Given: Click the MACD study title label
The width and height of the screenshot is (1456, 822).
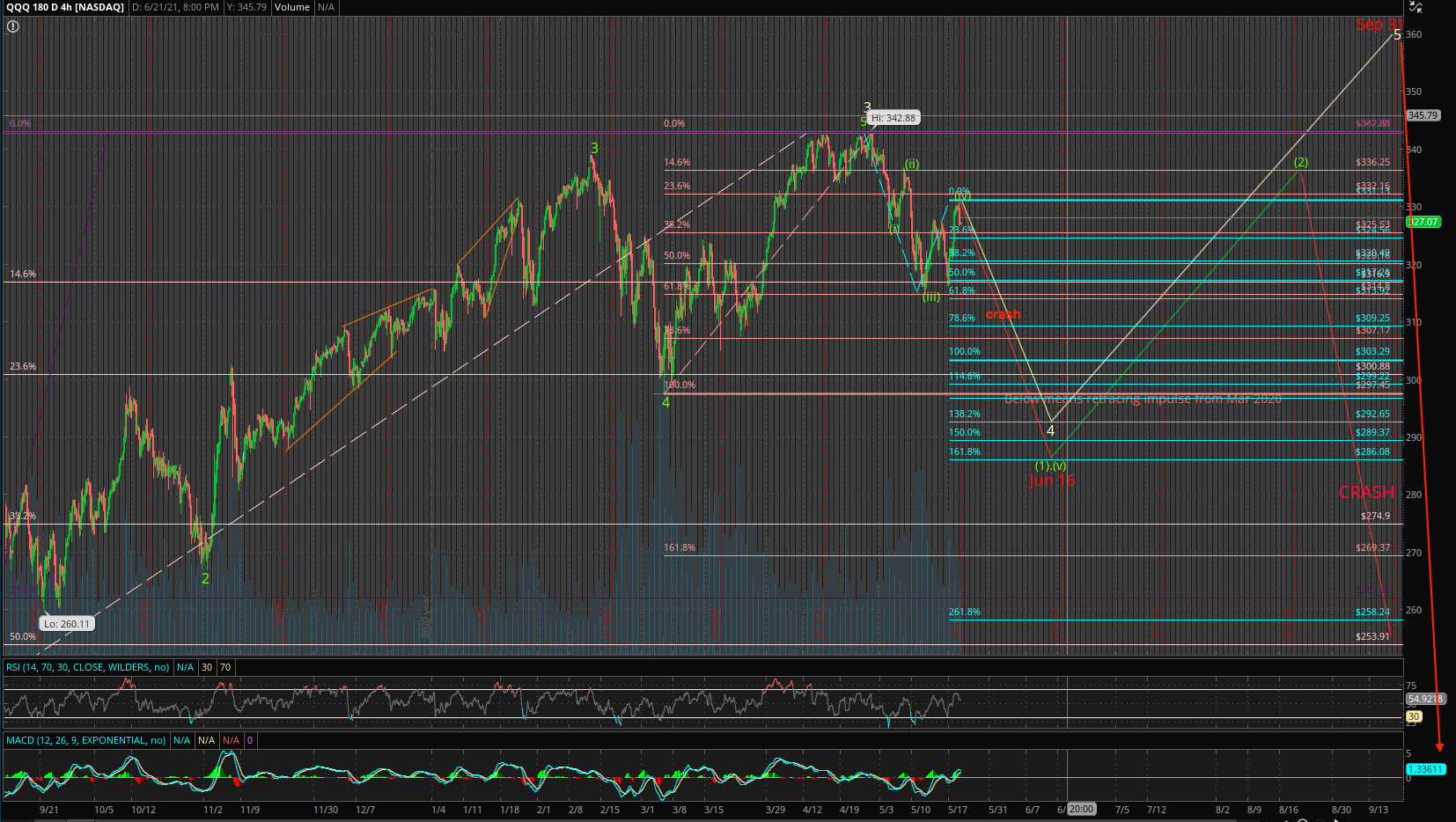Looking at the screenshot, I should (85, 740).
